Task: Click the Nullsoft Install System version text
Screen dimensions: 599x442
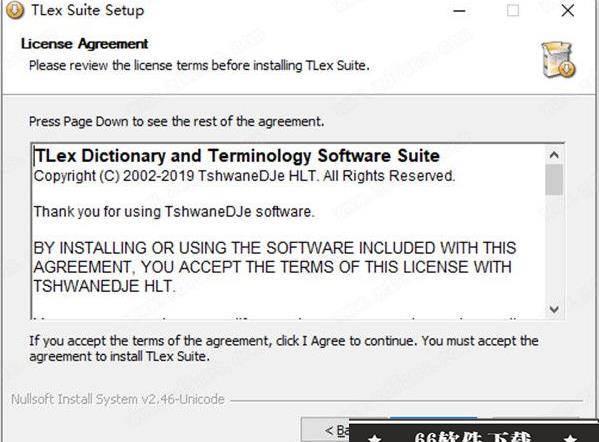Action: [x=118, y=399]
